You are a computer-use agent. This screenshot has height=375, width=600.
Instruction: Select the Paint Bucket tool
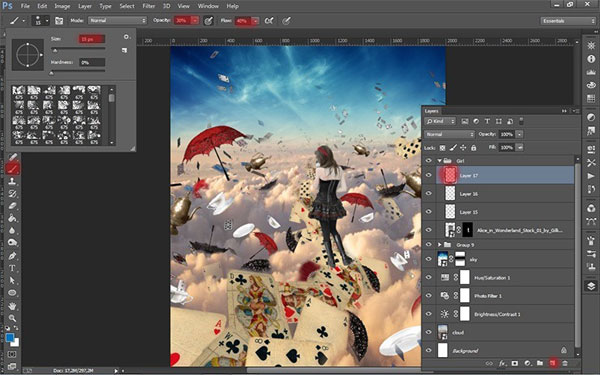(x=12, y=218)
